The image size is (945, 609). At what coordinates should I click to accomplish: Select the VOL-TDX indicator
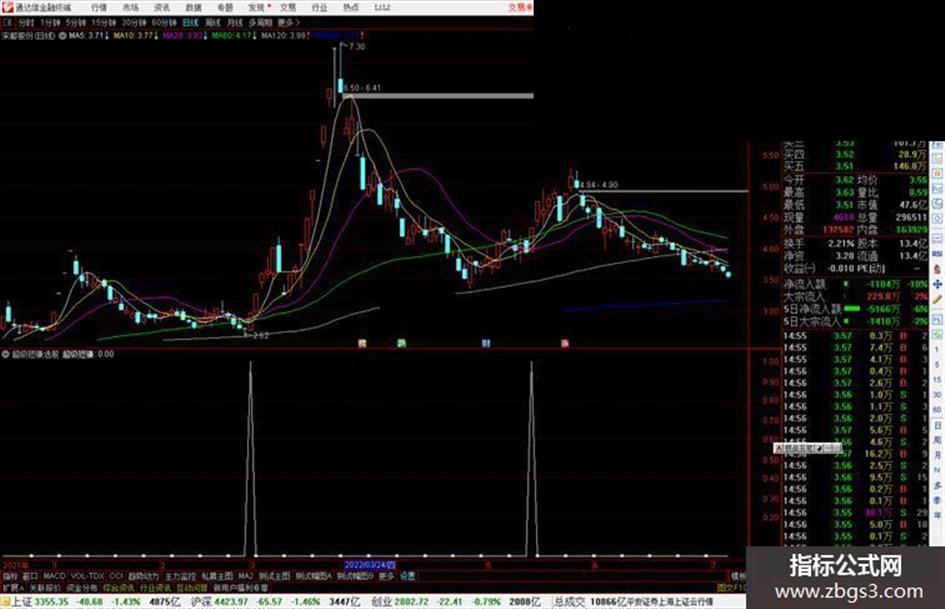87,576
